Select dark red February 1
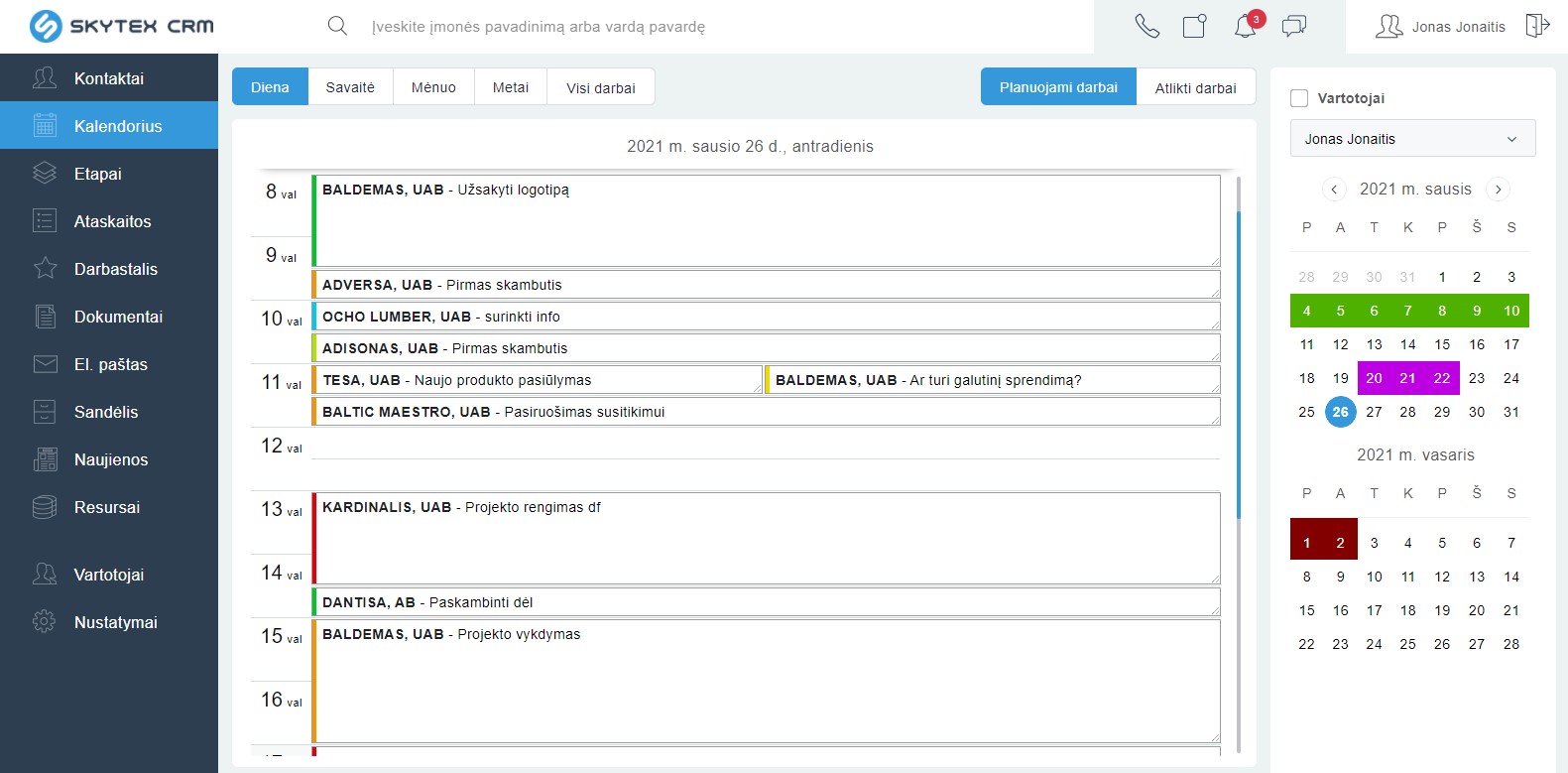 pyautogui.click(x=1306, y=543)
